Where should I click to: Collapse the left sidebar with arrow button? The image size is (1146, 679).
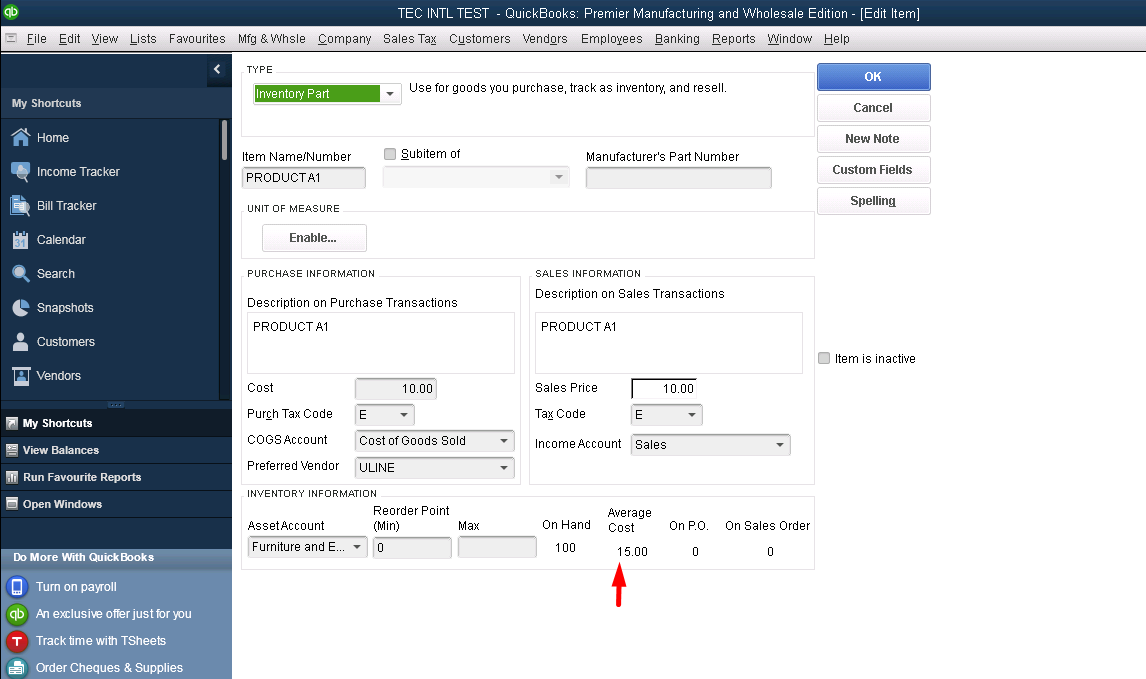[217, 69]
